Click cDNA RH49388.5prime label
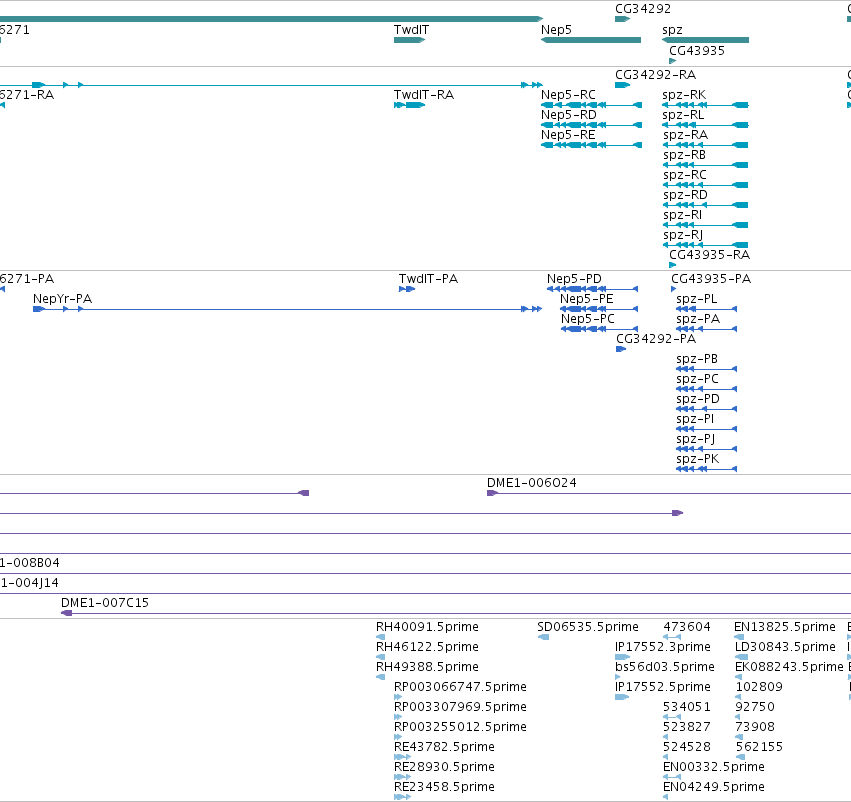851x802 pixels. 427,667
